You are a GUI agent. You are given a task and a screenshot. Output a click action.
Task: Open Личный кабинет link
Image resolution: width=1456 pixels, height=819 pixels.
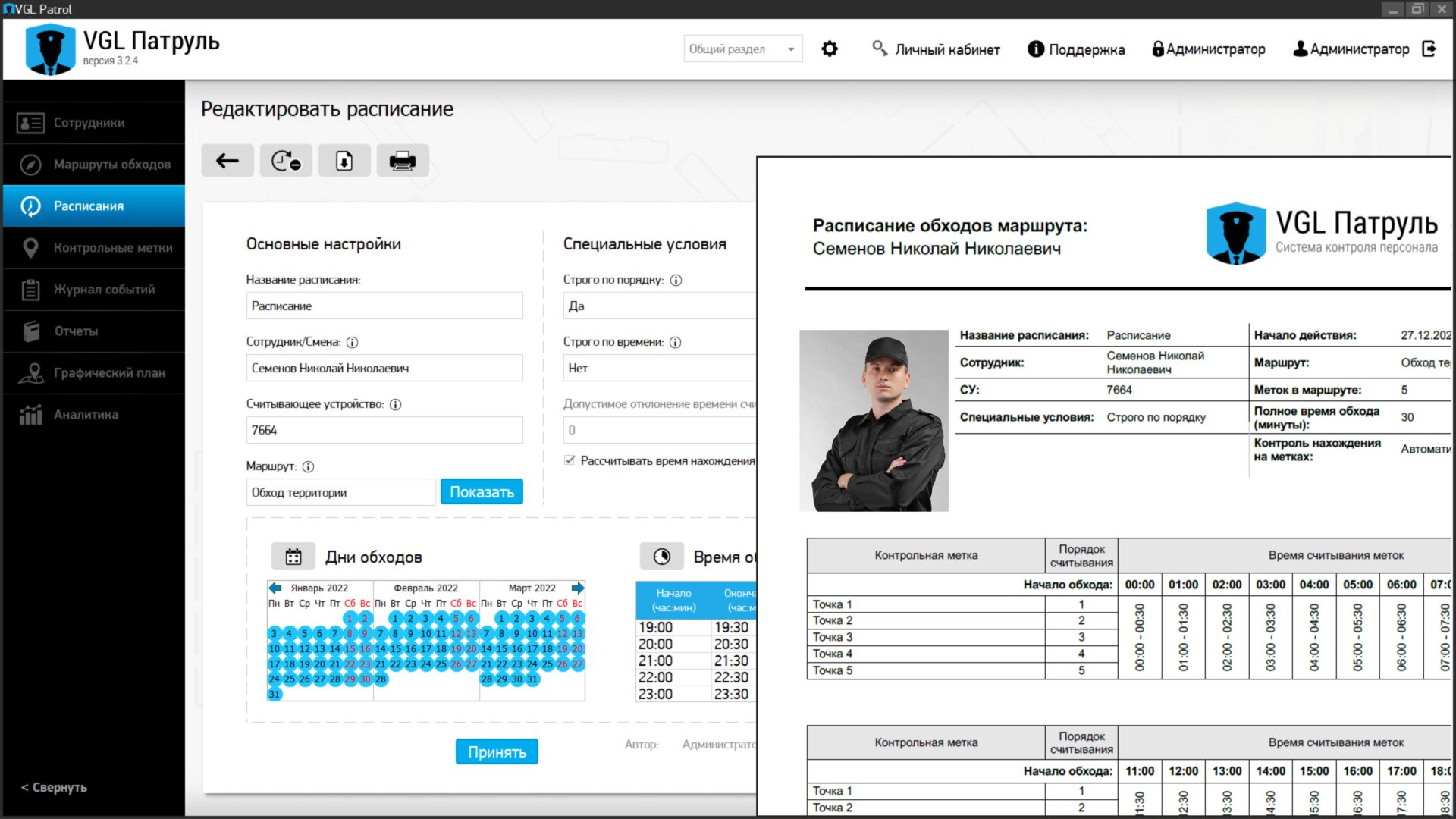click(x=947, y=49)
